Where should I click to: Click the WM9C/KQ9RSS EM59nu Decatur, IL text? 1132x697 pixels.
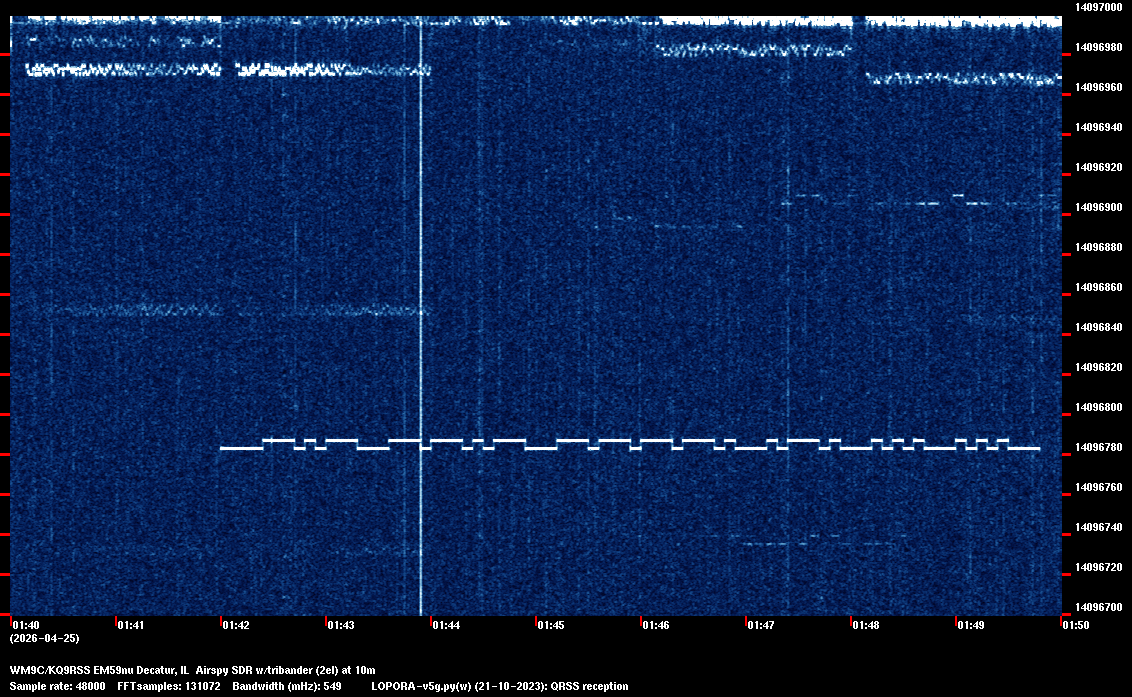point(99,670)
